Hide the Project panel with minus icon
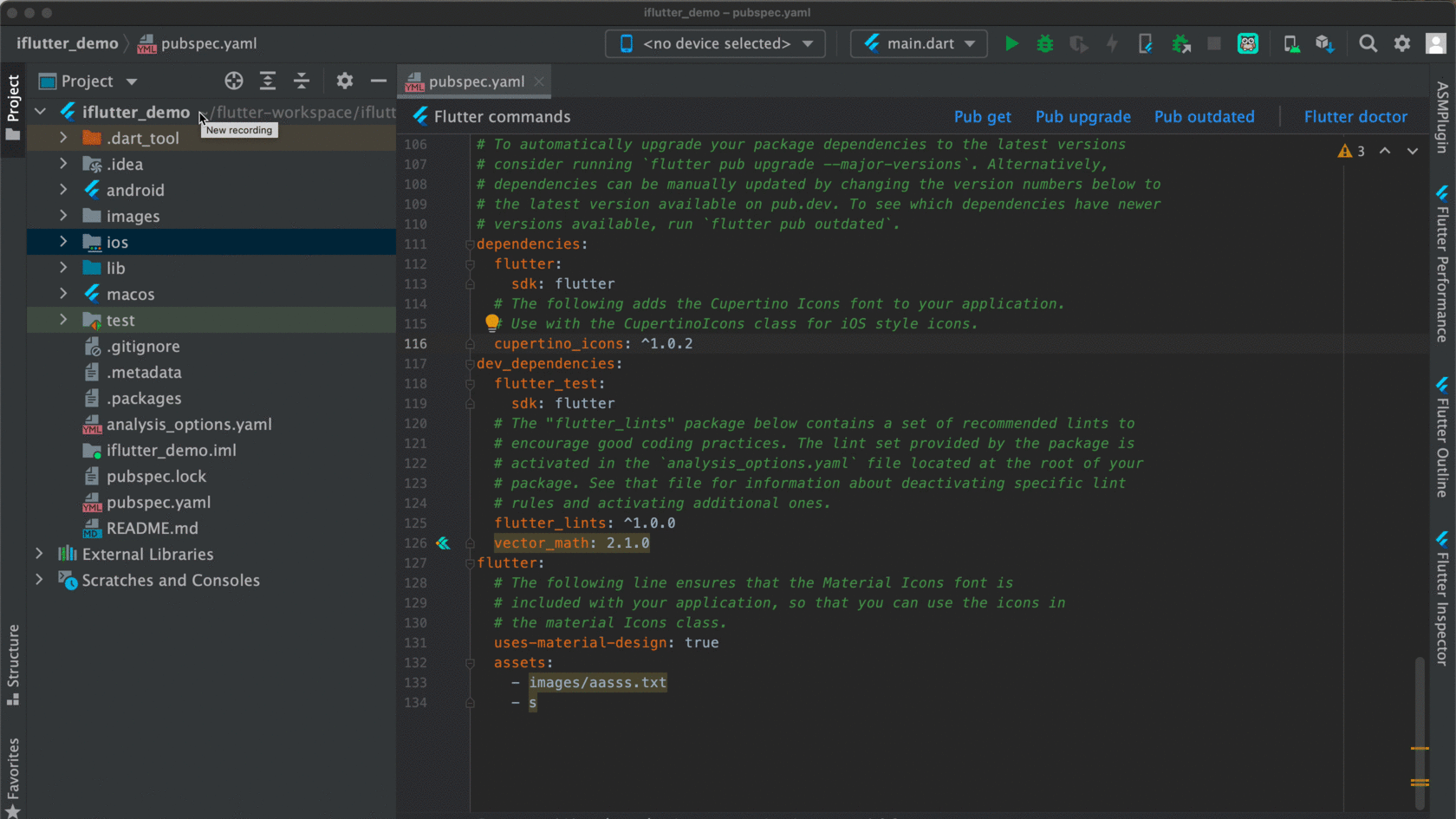The height and width of the screenshot is (819, 1456). tap(379, 81)
